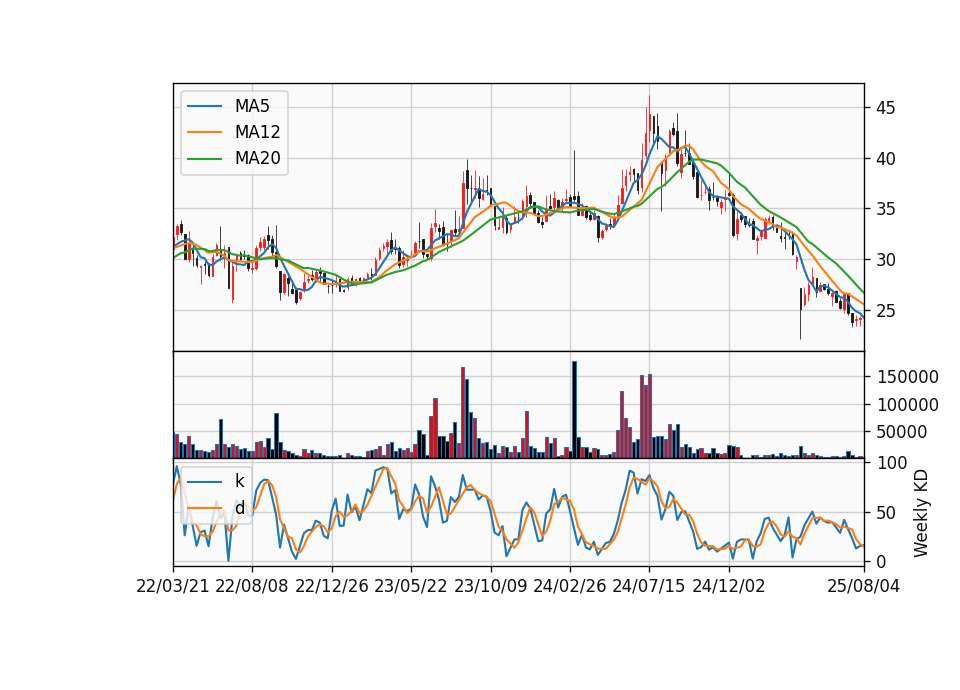
Task: Click the d legend label in KD panel
Action: tap(239, 508)
